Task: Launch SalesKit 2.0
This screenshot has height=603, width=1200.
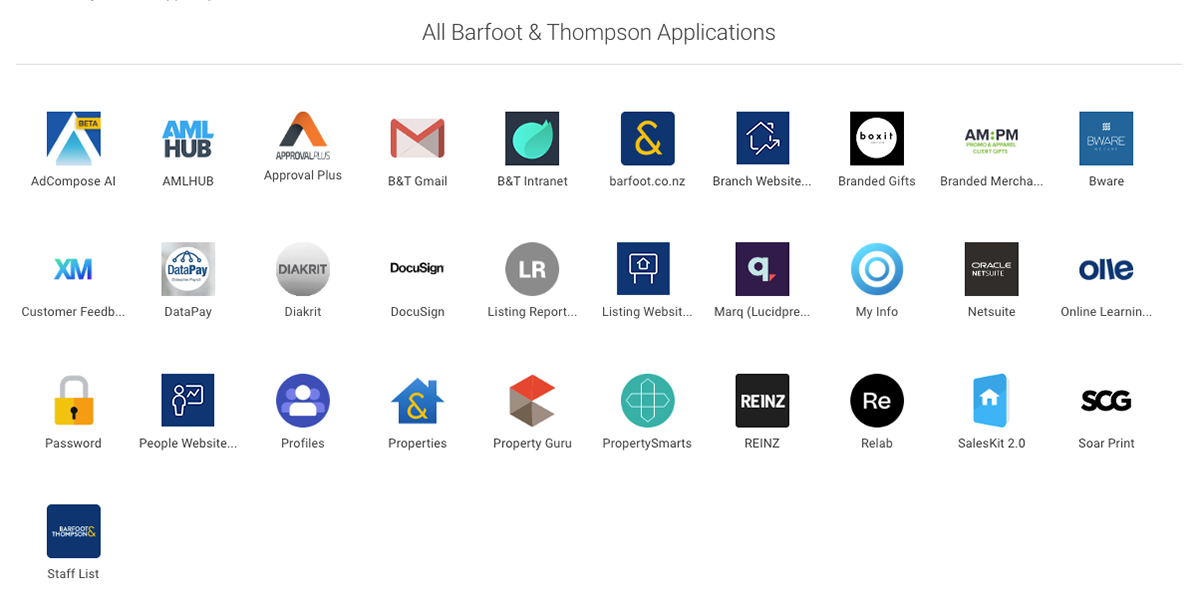Action: tap(991, 400)
